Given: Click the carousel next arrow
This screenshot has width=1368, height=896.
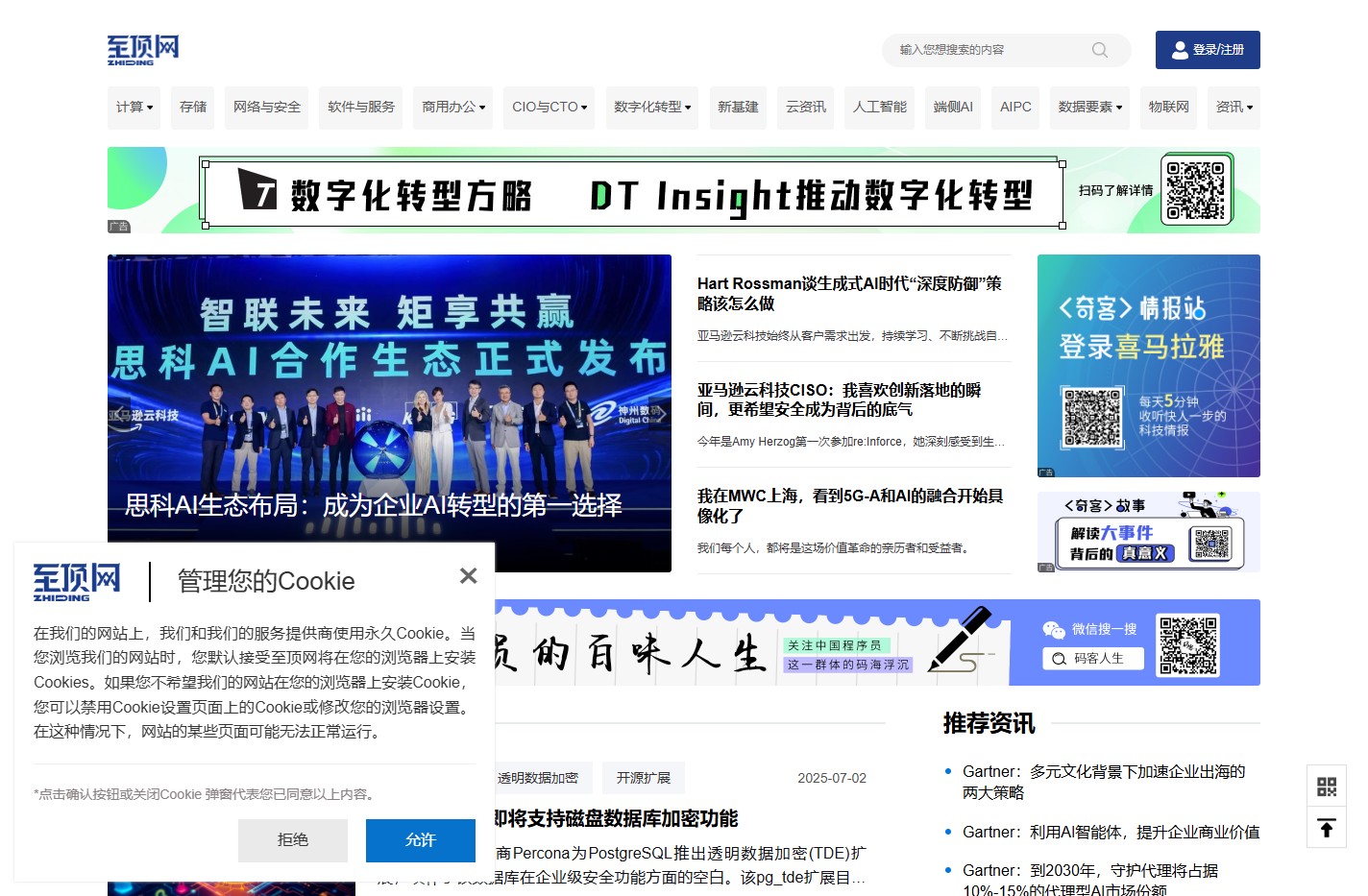Looking at the screenshot, I should click(x=659, y=414).
